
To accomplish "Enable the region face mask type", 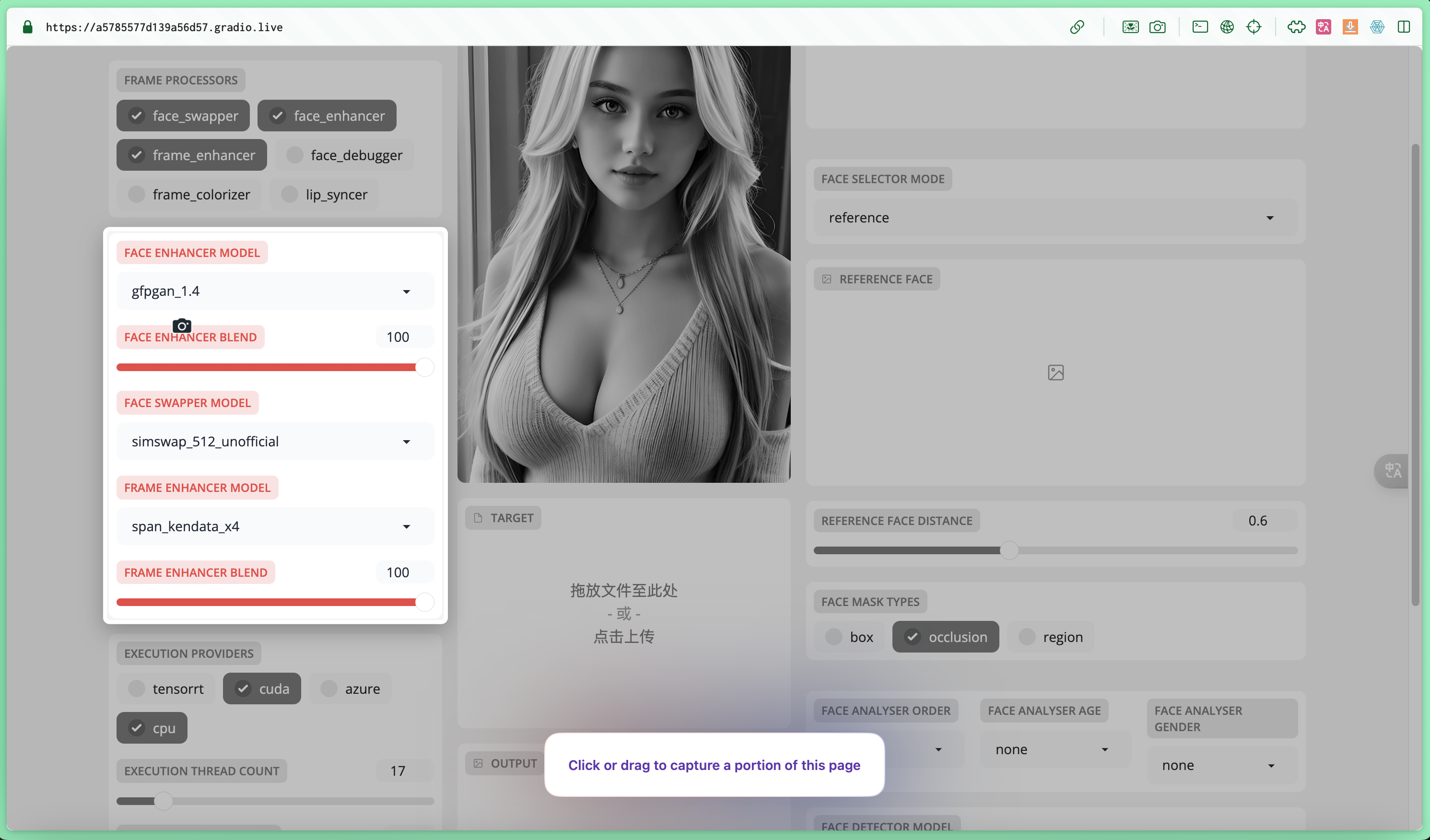I will pyautogui.click(x=1050, y=637).
